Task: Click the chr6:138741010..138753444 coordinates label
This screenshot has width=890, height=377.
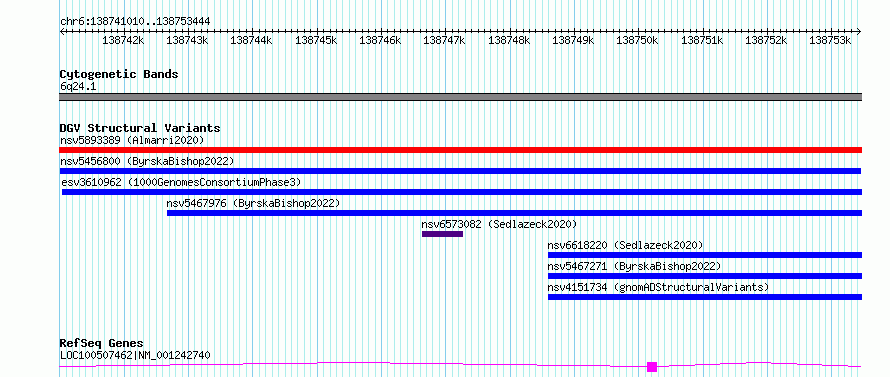Action: (x=135, y=22)
